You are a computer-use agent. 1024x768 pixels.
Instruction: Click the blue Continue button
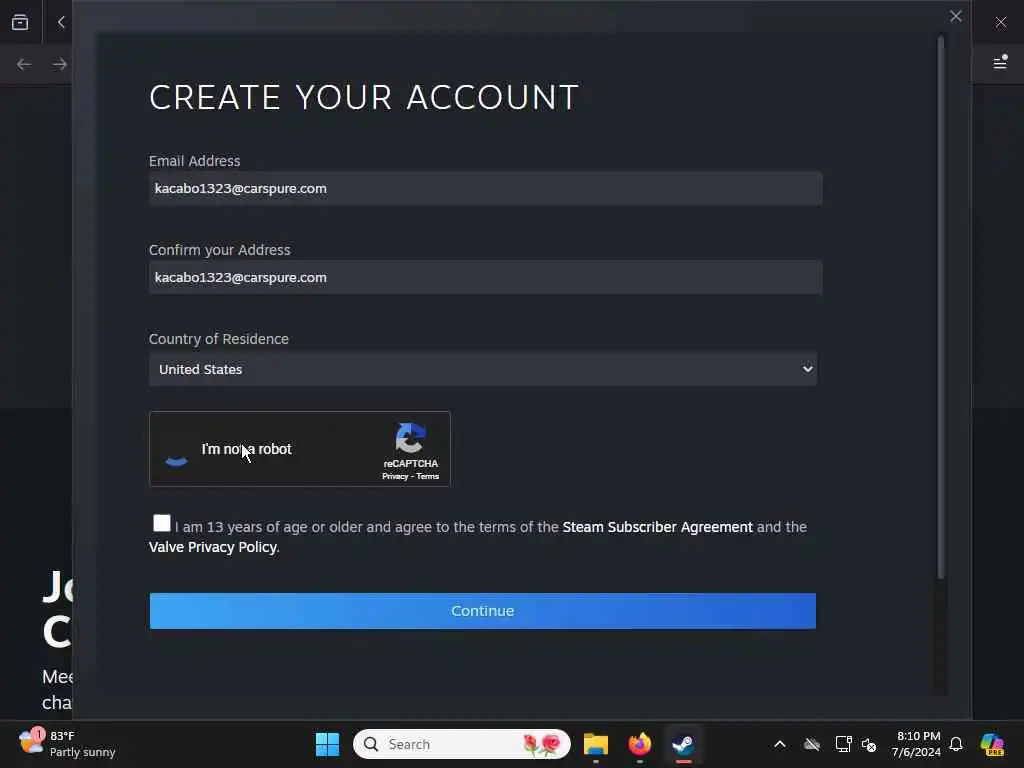coord(483,611)
